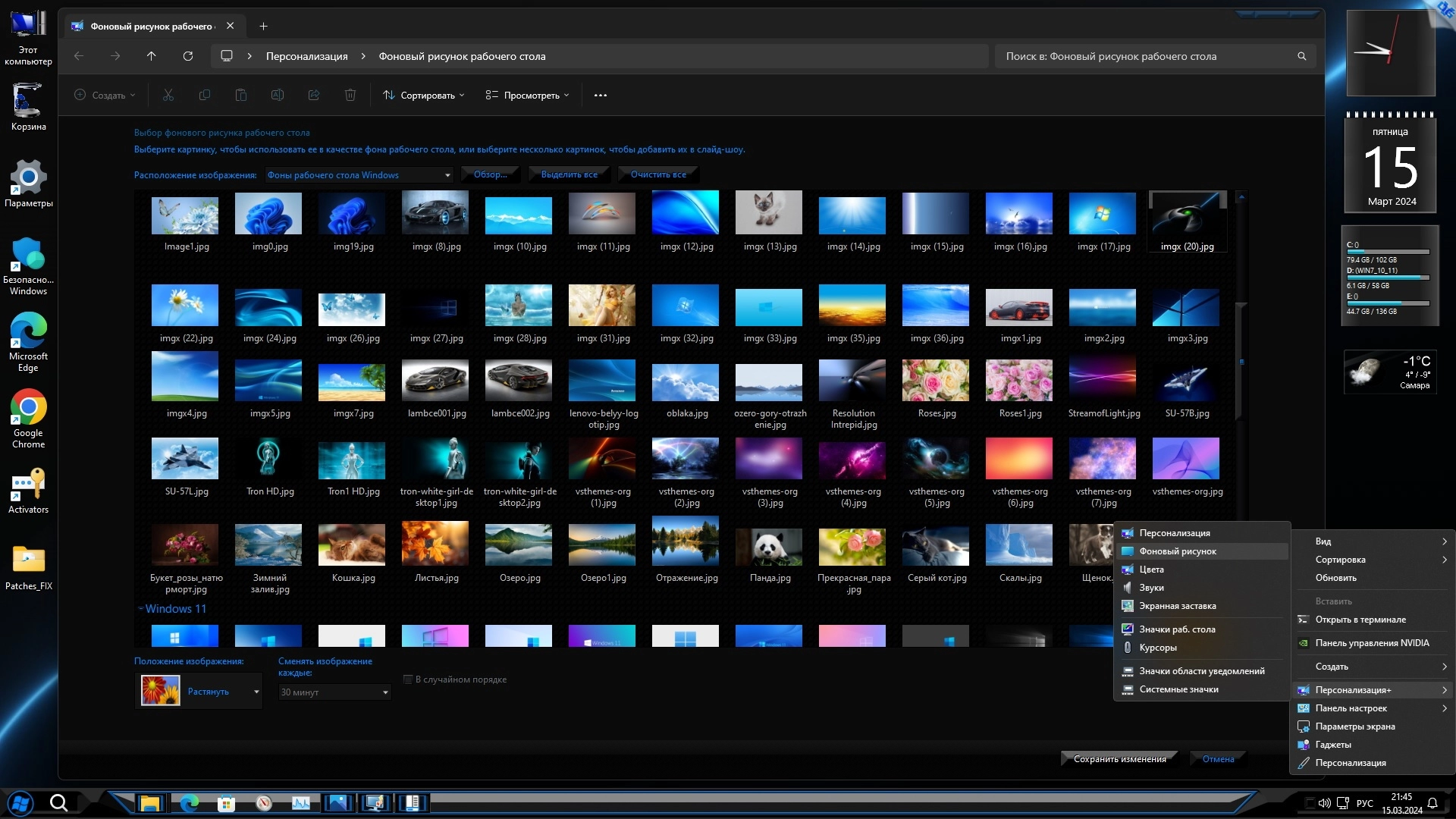
Task: Click the Delete trash icon in toolbar
Action: coord(350,96)
